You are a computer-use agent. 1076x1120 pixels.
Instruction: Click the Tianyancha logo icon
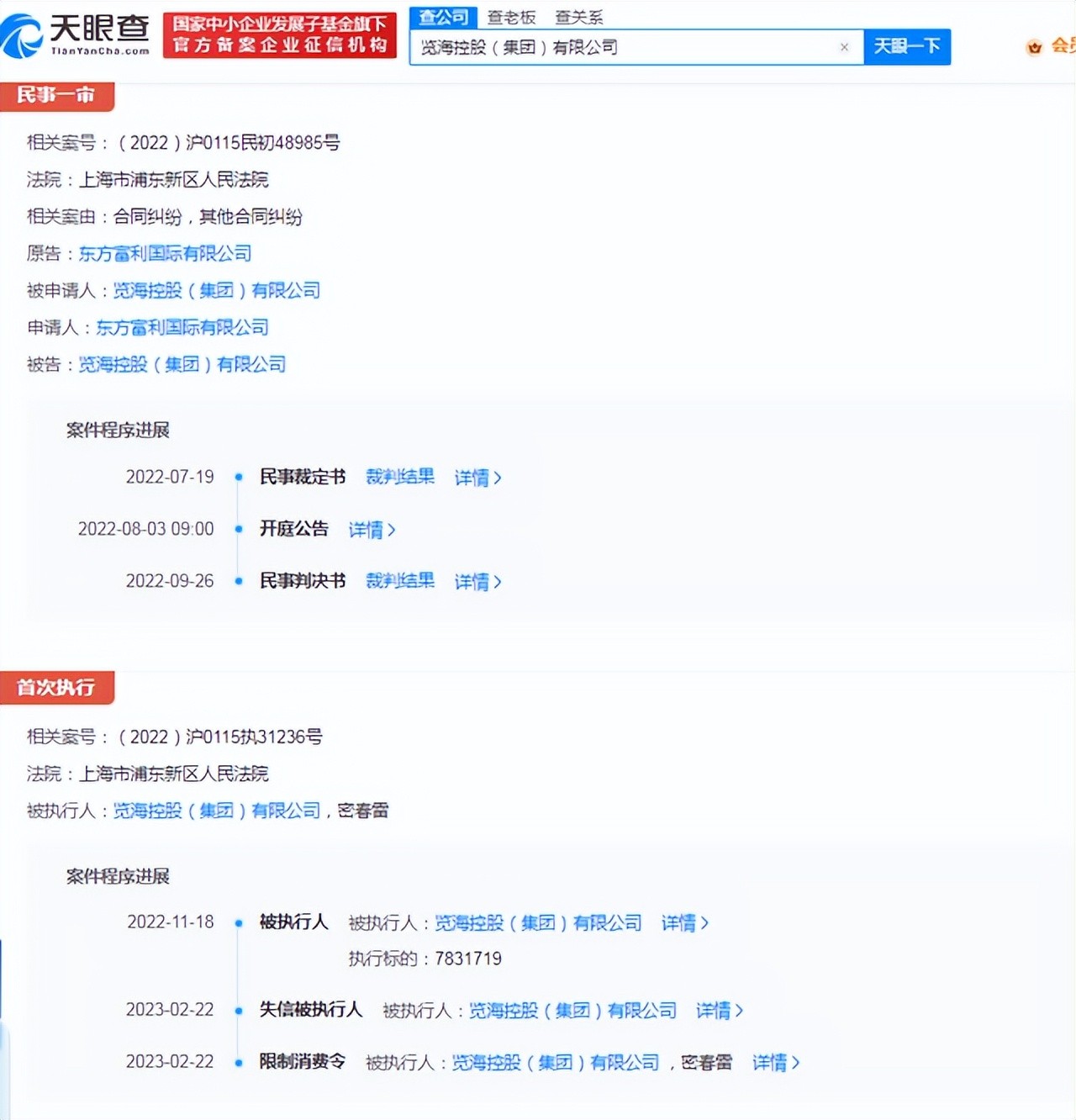click(24, 37)
